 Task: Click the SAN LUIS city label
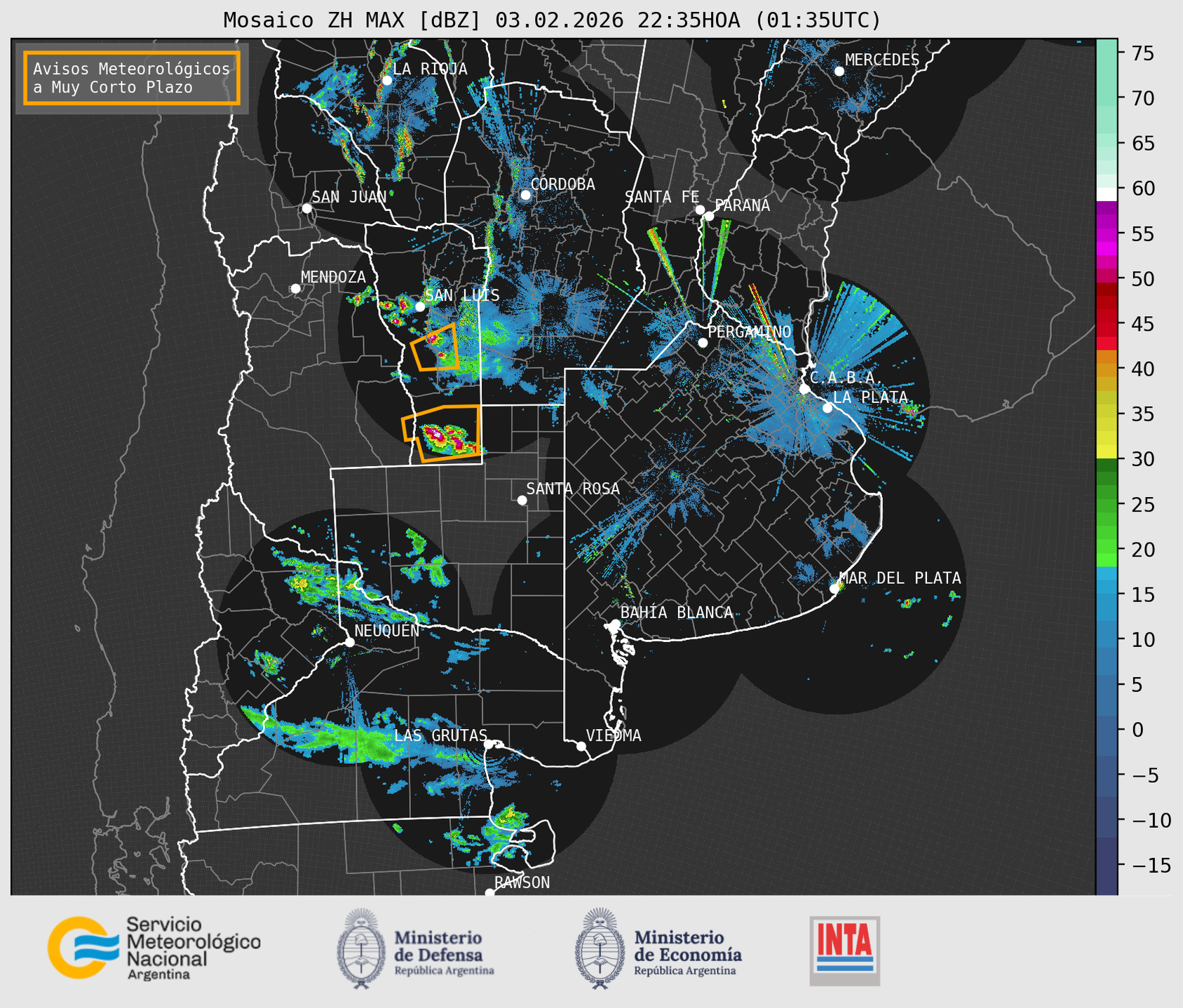coord(463,295)
